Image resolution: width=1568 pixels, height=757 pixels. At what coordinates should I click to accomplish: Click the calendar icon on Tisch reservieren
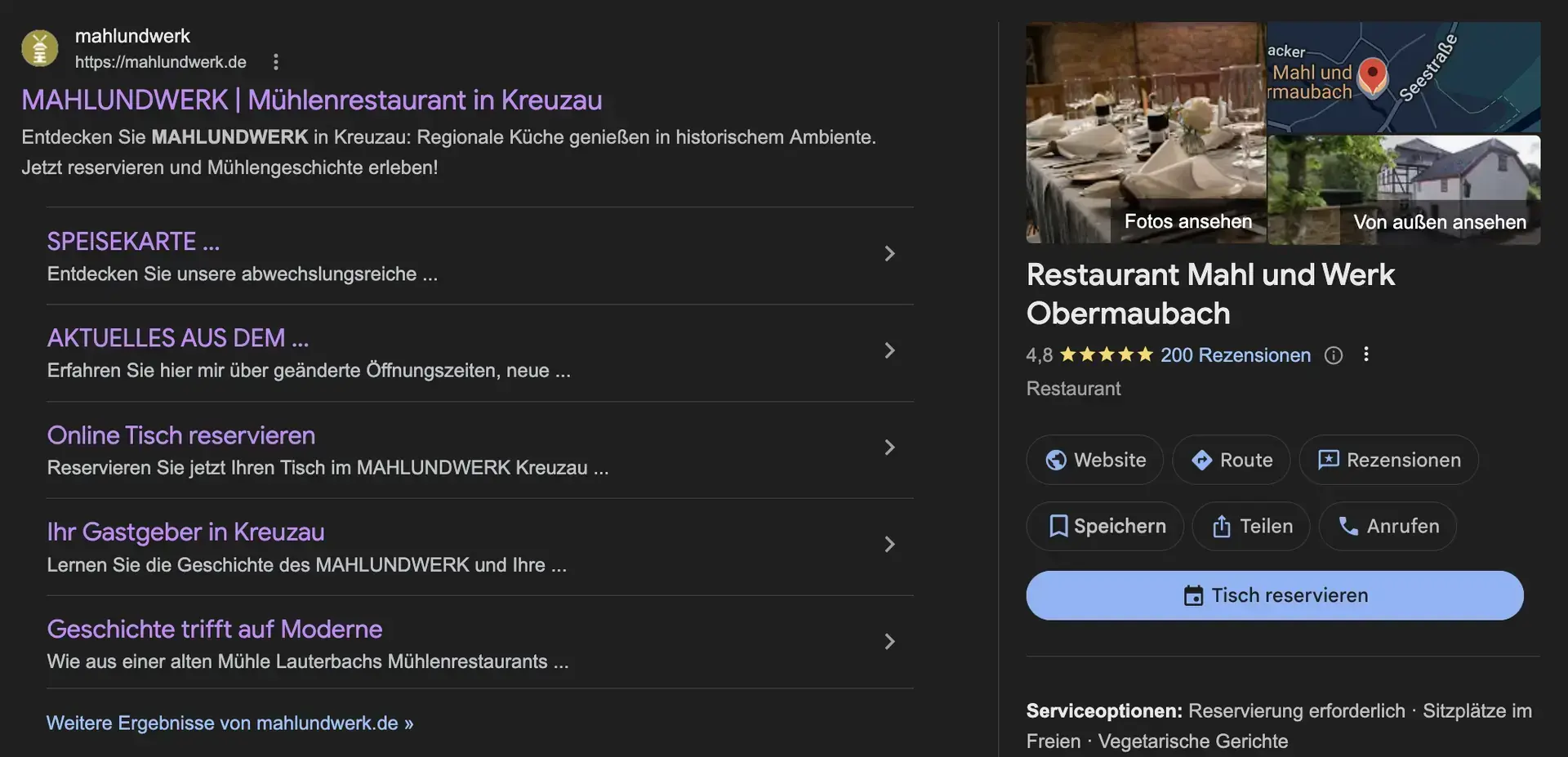[x=1195, y=595]
